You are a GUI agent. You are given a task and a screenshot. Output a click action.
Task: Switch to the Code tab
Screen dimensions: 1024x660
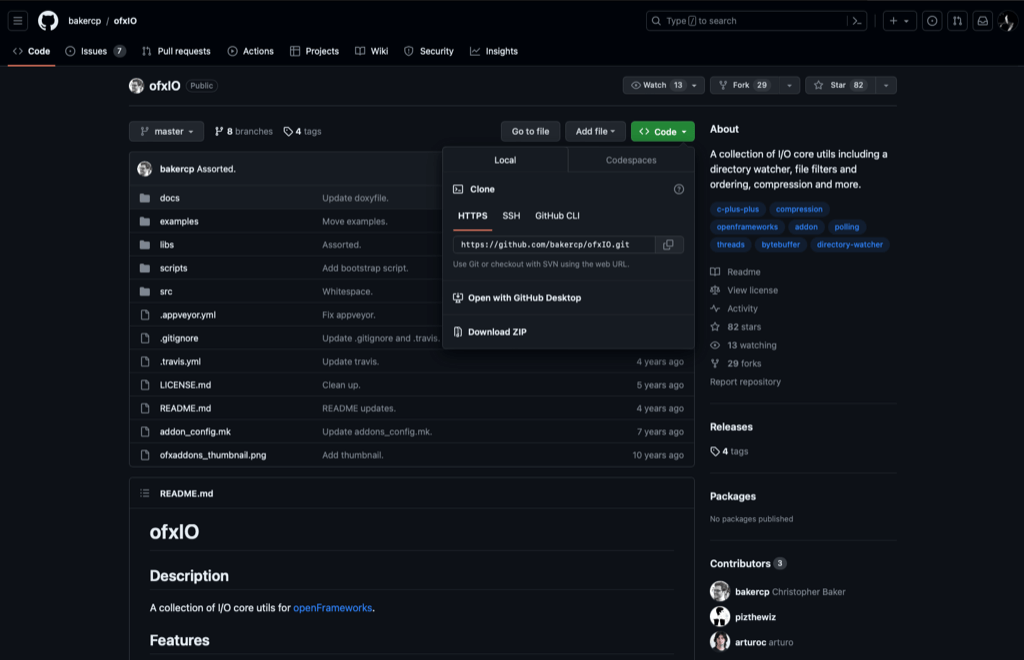pos(31,51)
